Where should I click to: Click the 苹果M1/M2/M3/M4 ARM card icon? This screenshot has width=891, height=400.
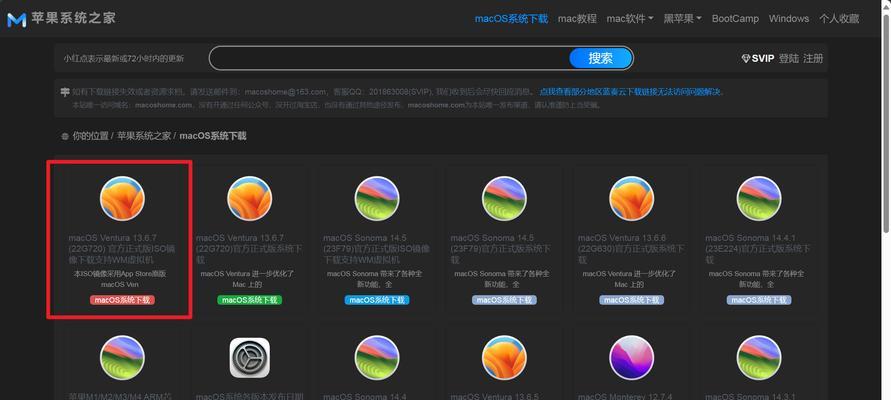122,358
